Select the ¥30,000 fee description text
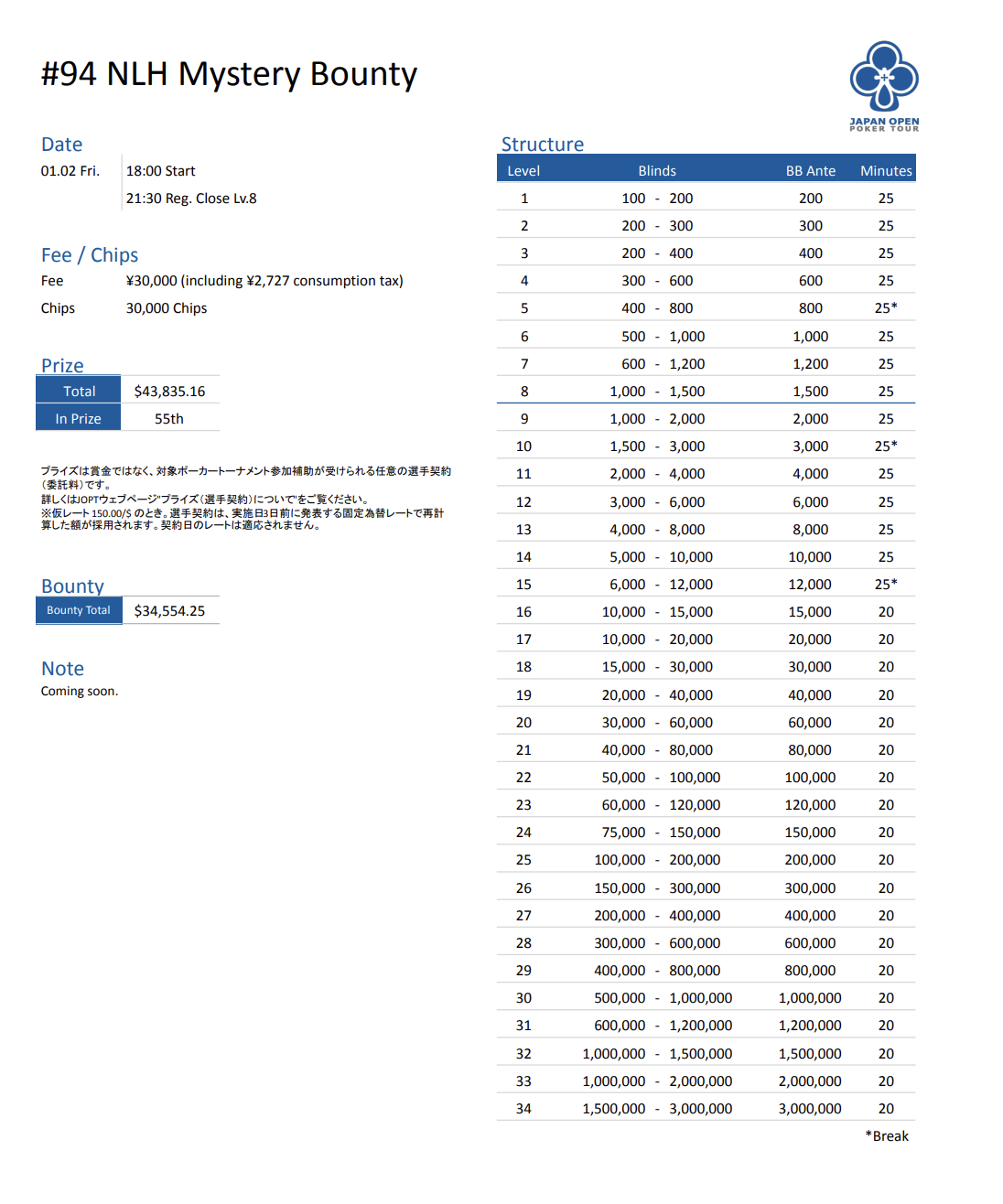 click(x=264, y=281)
